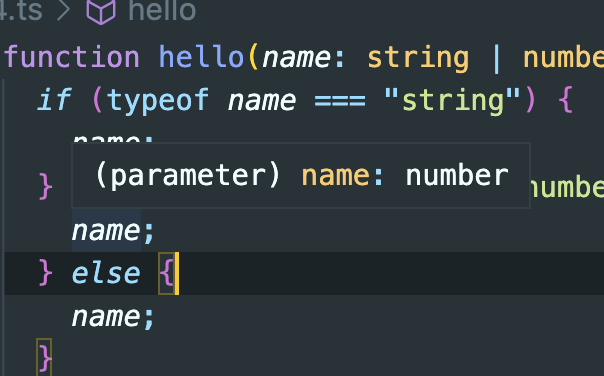This screenshot has height=376, width=604.
Task: Place cursor on the function keyword
Action: click(x=72, y=57)
